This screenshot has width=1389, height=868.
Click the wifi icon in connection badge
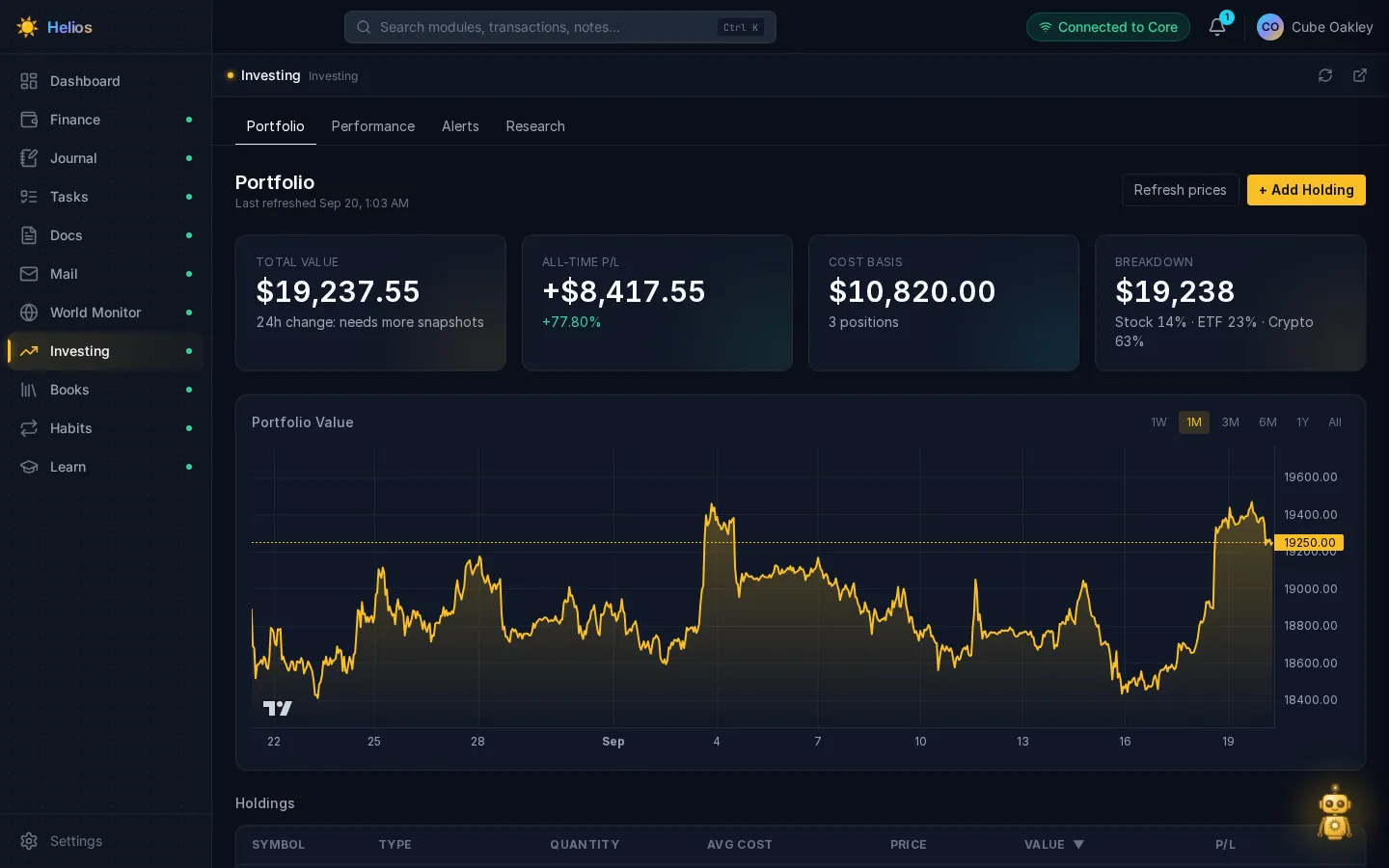[1046, 27]
